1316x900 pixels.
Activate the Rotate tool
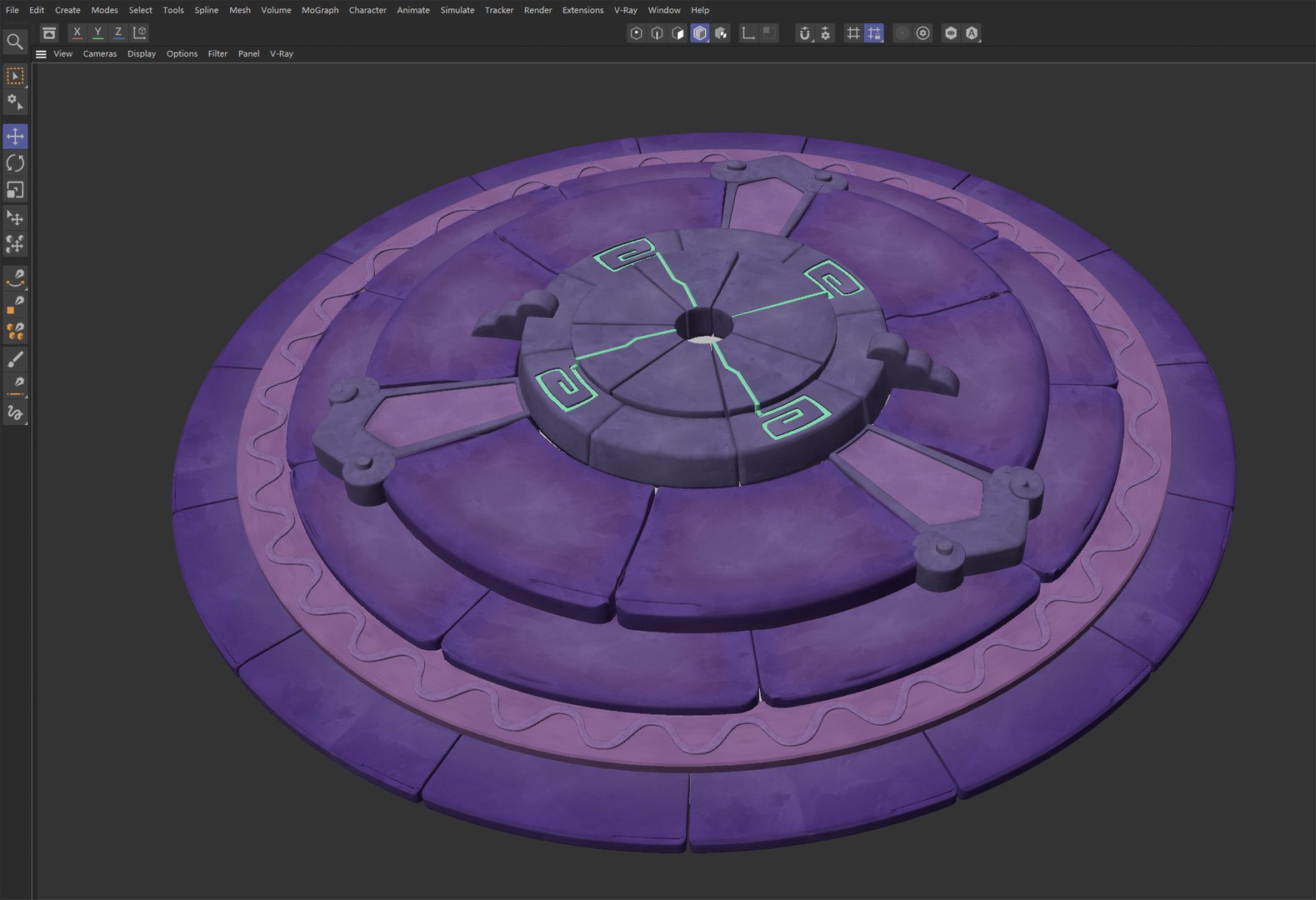tap(15, 163)
